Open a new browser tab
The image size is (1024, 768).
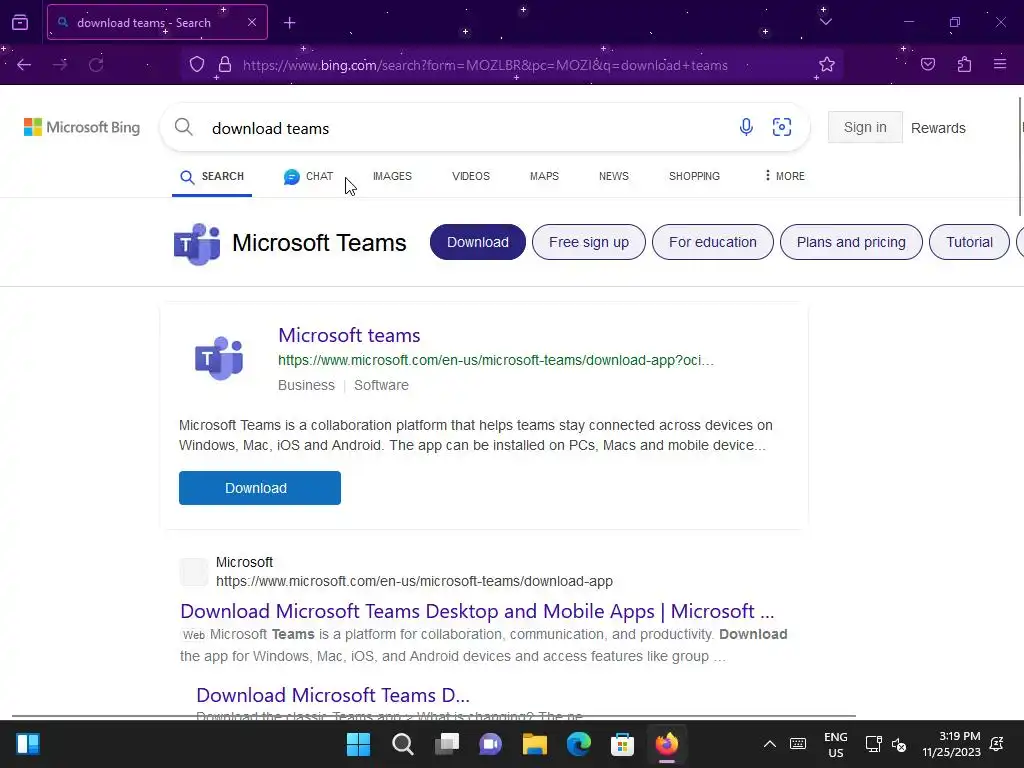coord(289,23)
